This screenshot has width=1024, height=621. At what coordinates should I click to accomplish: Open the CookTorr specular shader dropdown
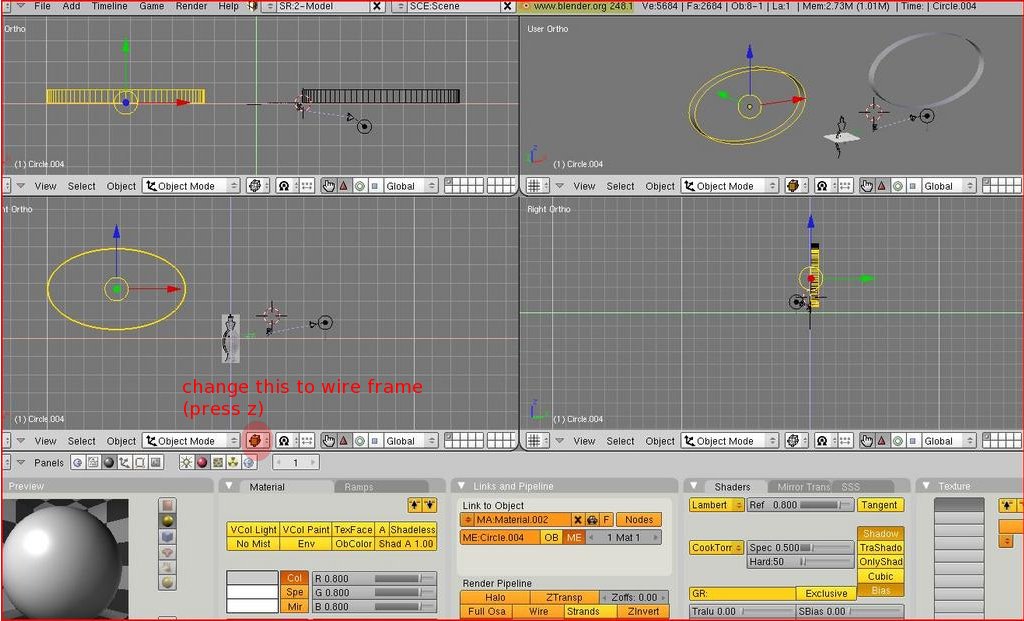click(716, 548)
